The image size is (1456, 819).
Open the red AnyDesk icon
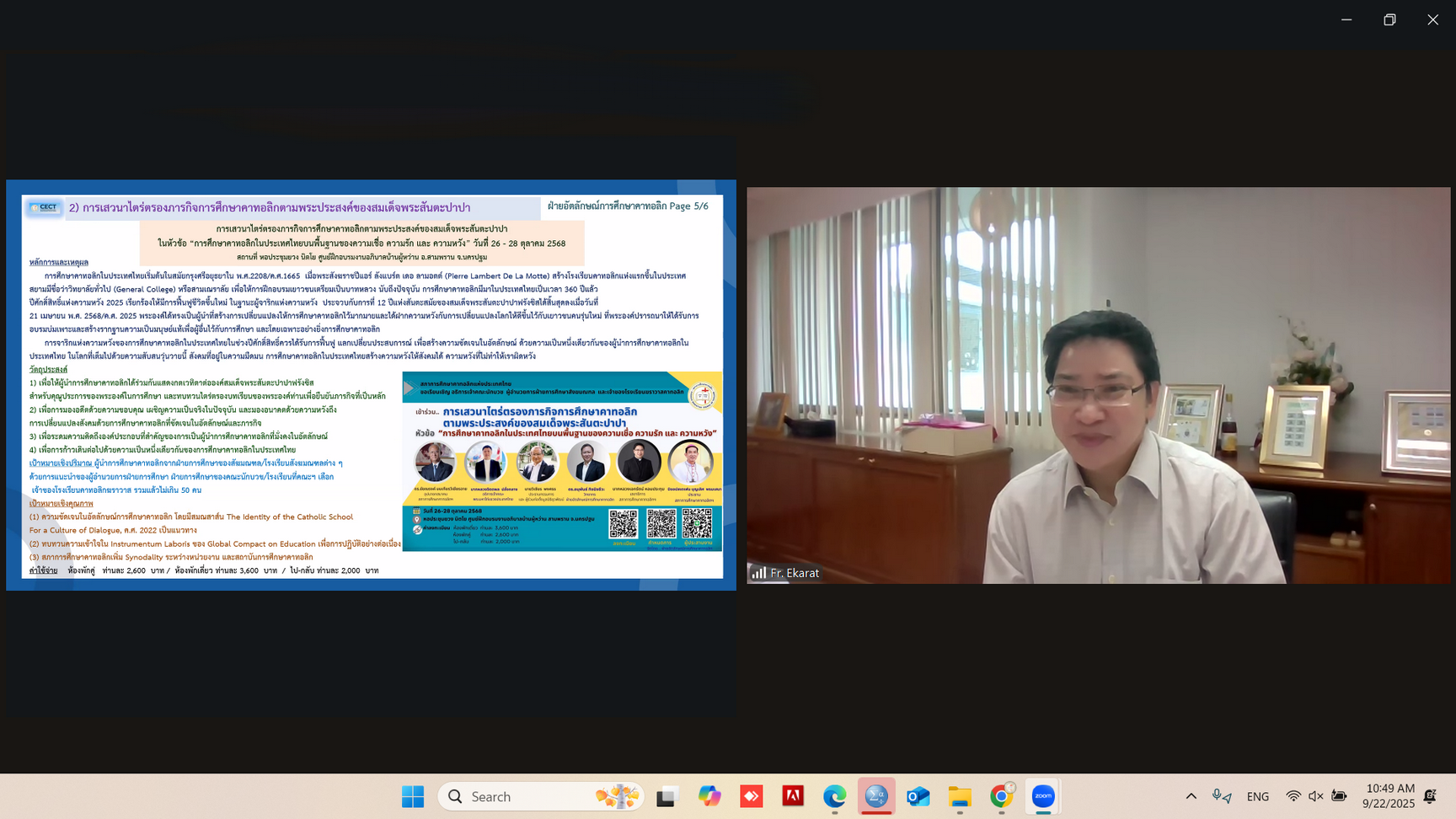[752, 796]
